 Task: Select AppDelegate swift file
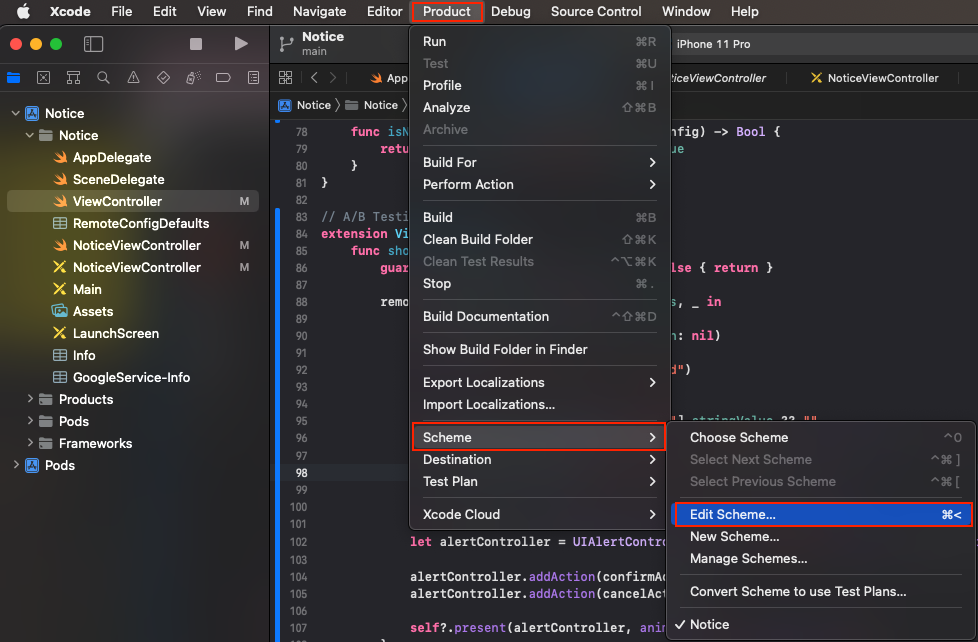click(x=112, y=157)
